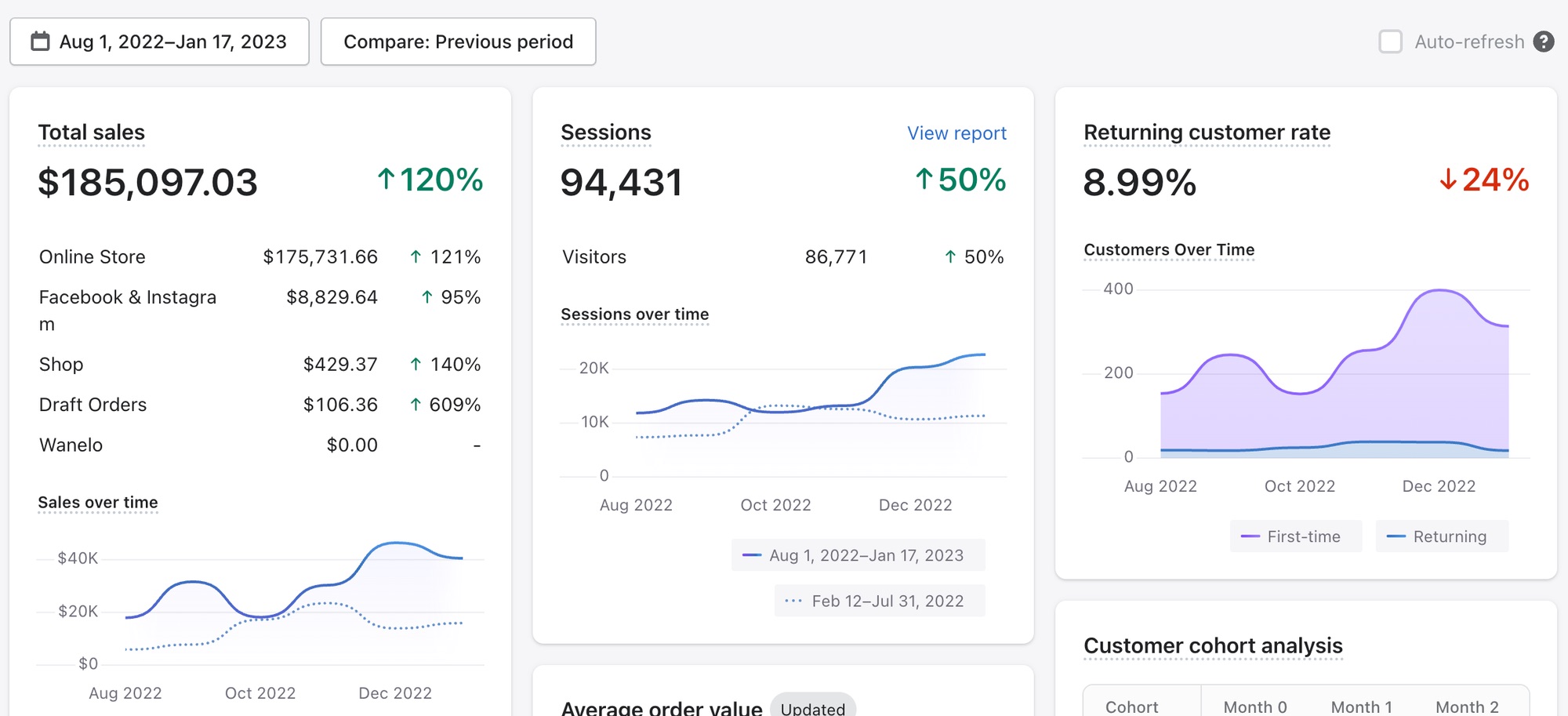Image resolution: width=1568 pixels, height=716 pixels.
Task: Click the 120% total sales increase indicator
Action: pos(430,180)
